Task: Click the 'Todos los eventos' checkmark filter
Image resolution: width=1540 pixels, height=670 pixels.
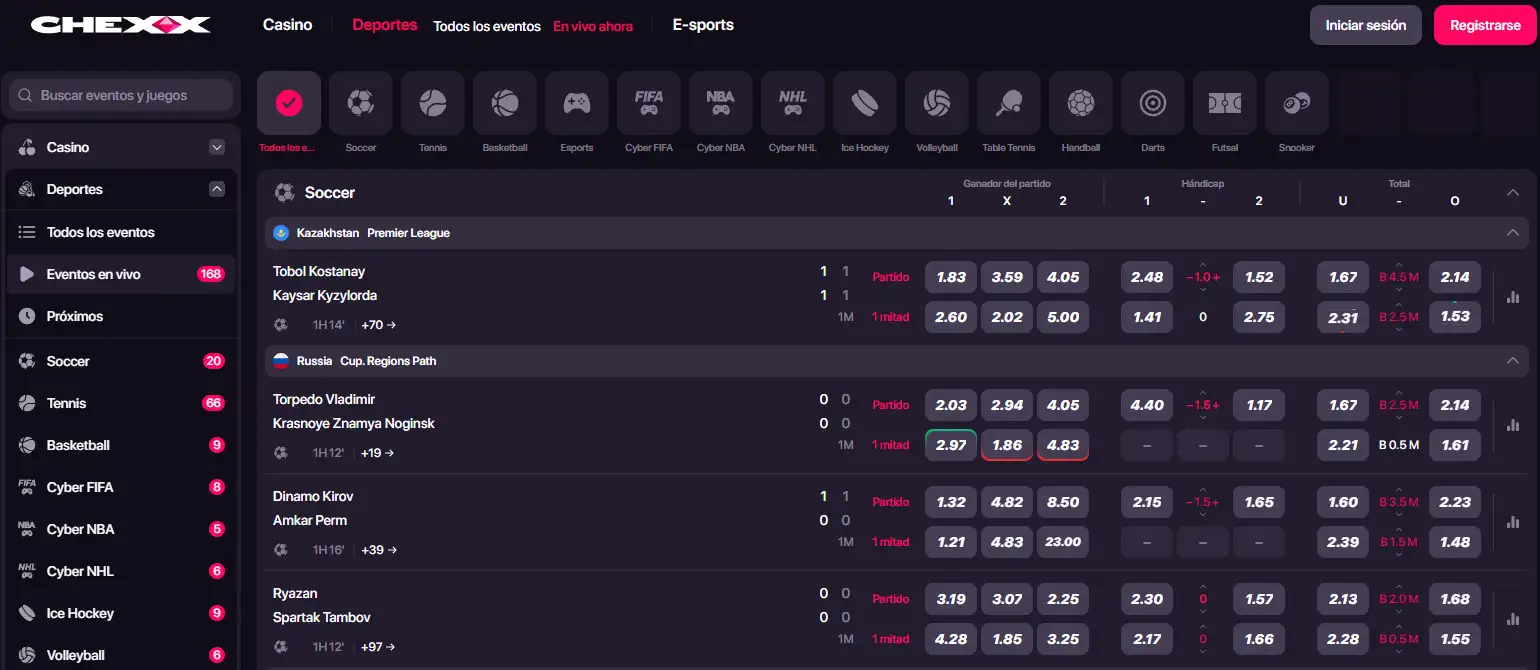Action: click(289, 103)
